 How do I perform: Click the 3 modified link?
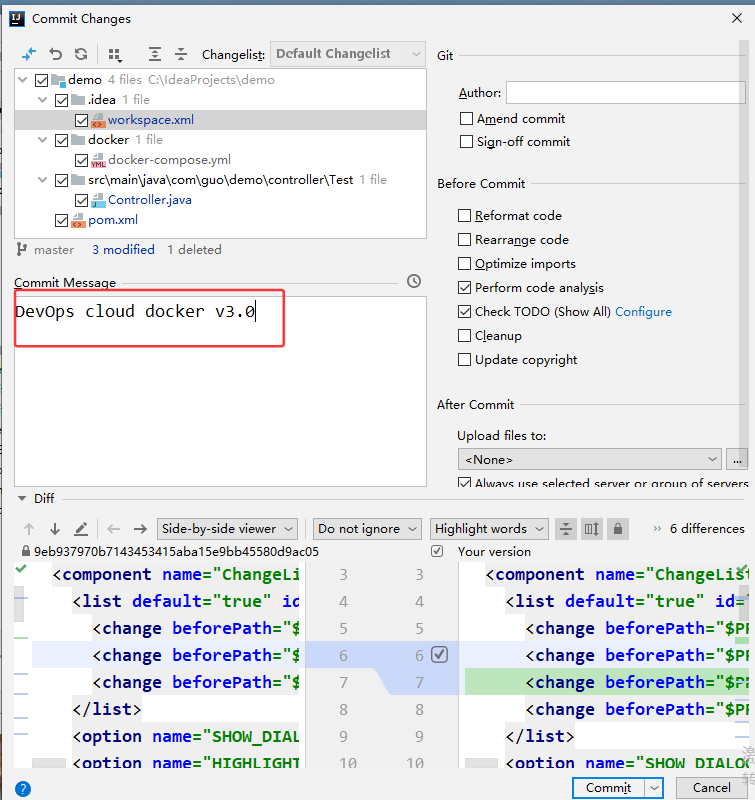coord(123,249)
